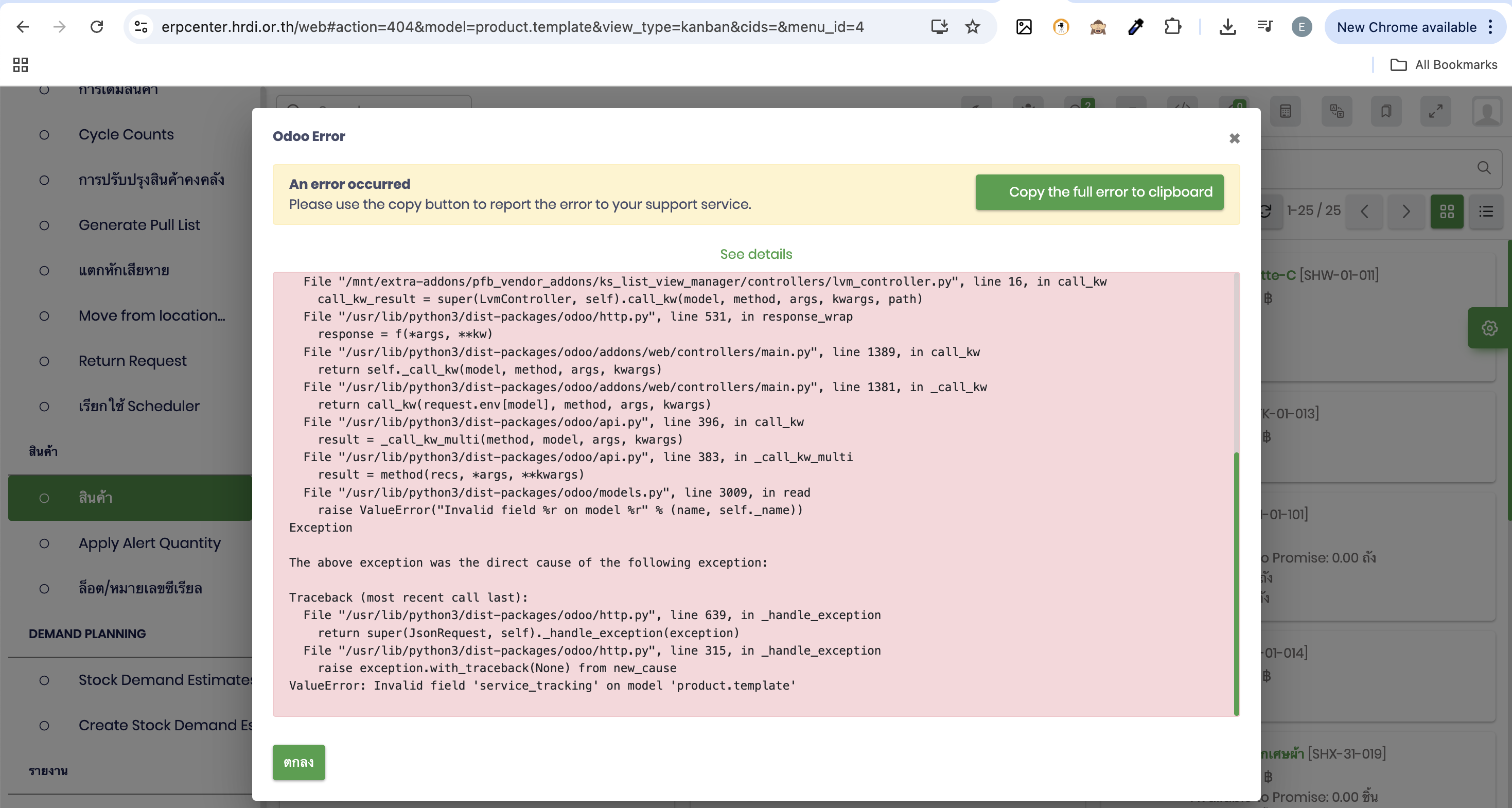
Task: Reload the page in Chrome
Action: tap(97, 27)
